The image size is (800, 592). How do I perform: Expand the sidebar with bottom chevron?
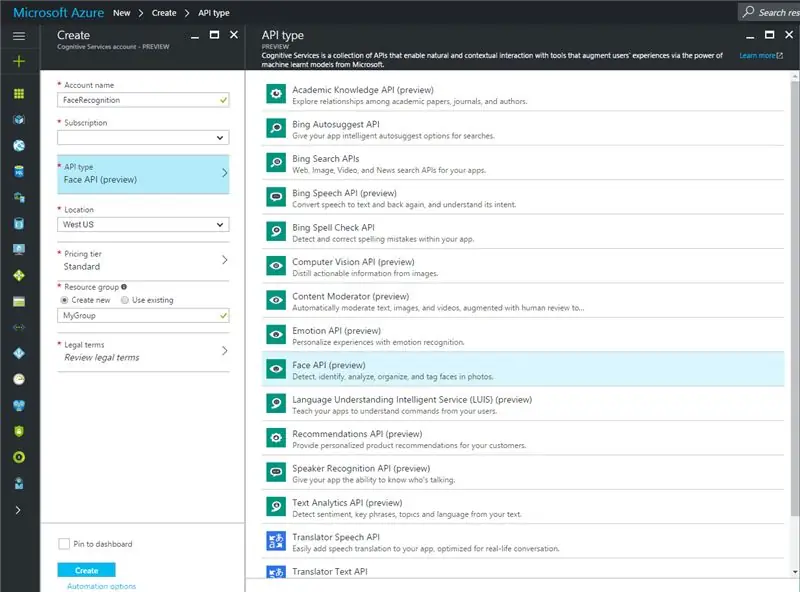[x=18, y=510]
